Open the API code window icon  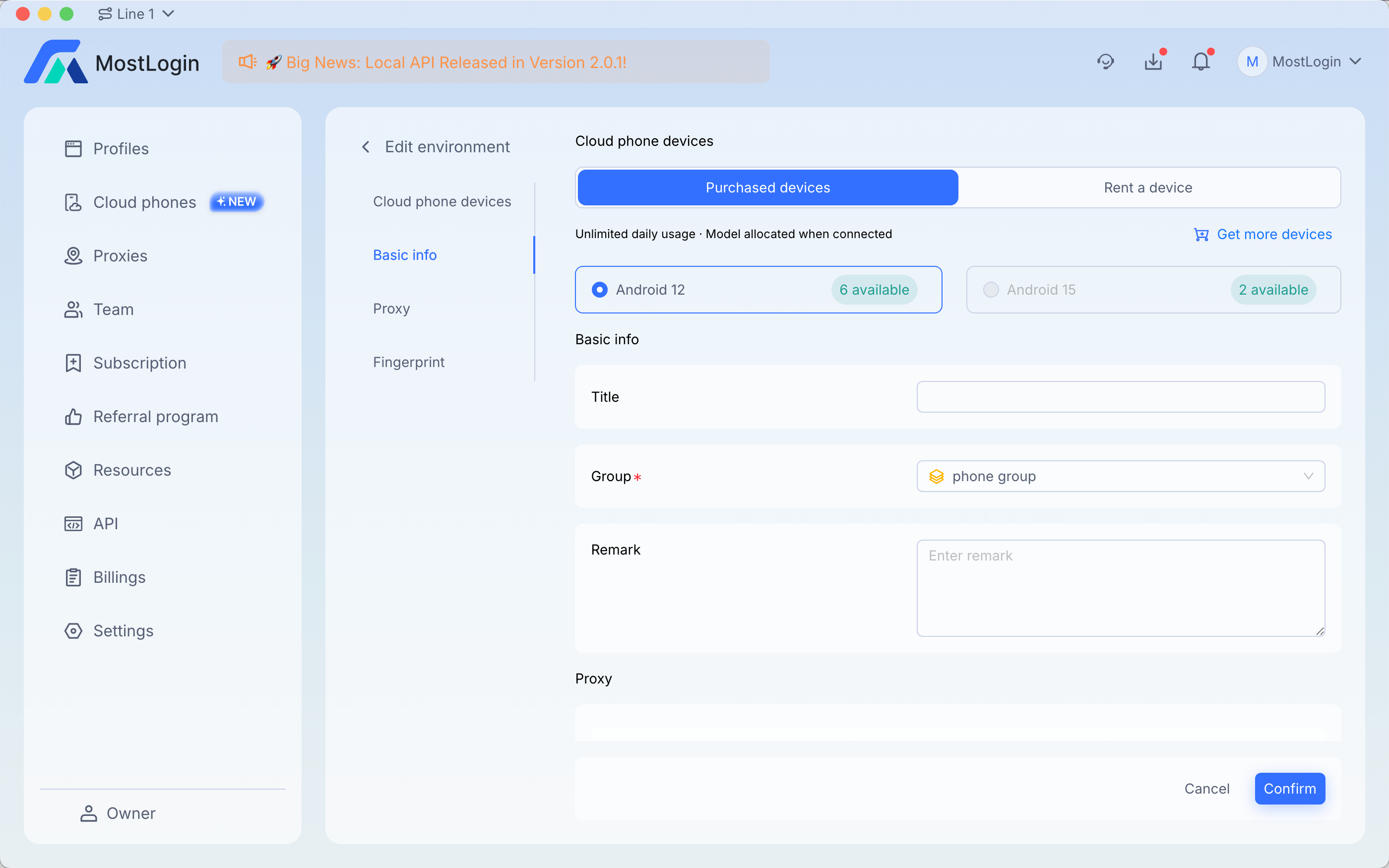tap(73, 524)
